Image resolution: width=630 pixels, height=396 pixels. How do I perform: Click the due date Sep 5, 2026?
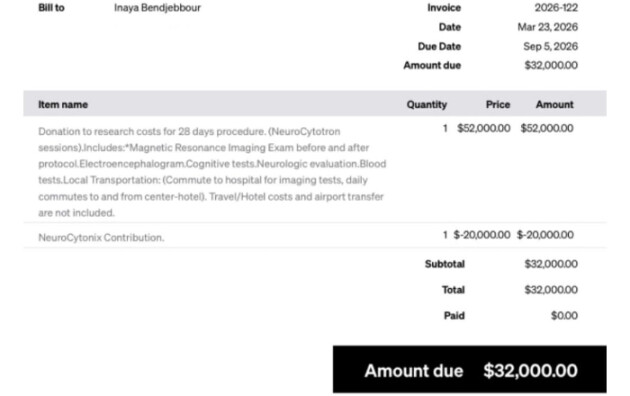pos(550,46)
